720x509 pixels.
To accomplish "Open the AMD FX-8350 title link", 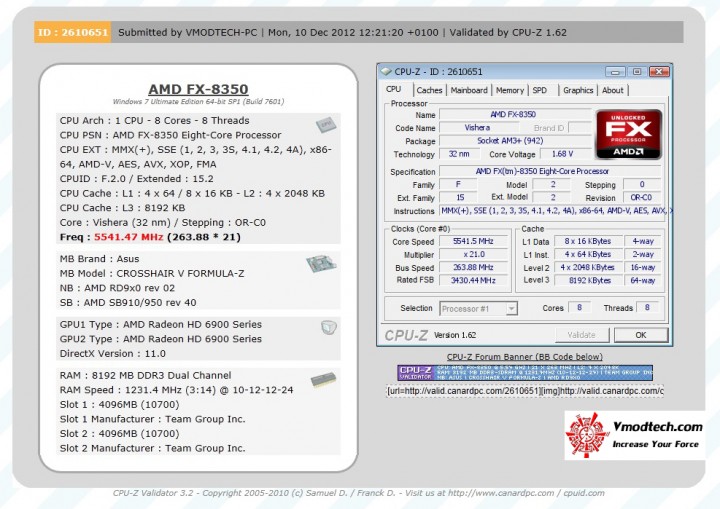I will coord(198,89).
